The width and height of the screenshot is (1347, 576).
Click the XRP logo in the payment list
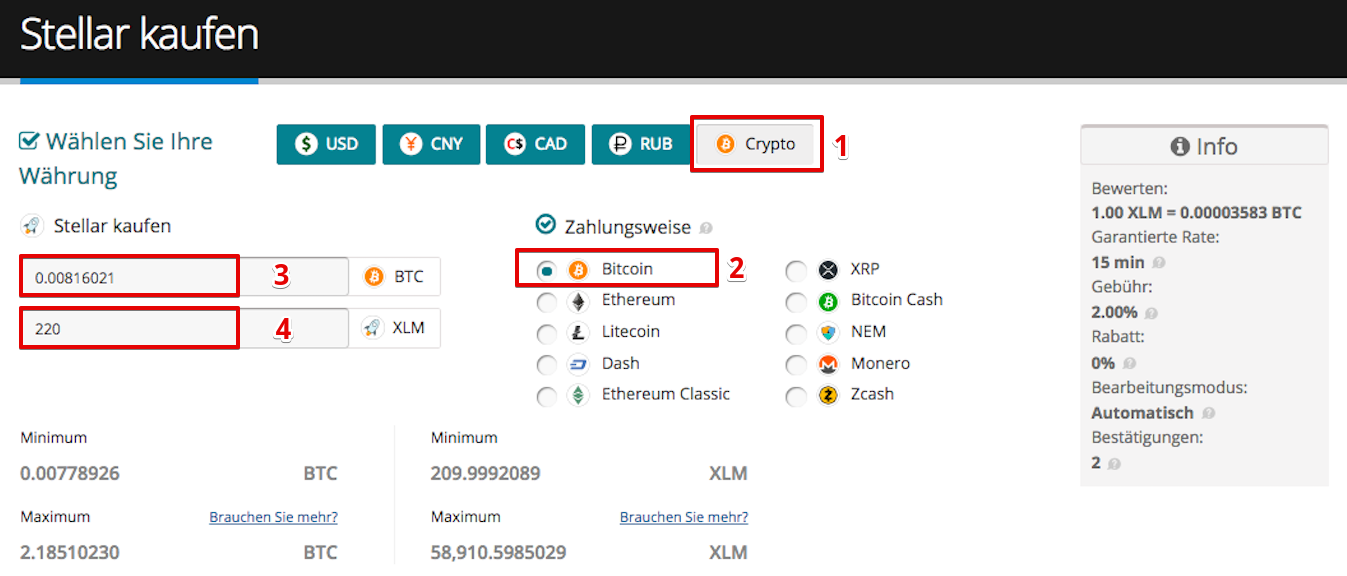tap(827, 270)
